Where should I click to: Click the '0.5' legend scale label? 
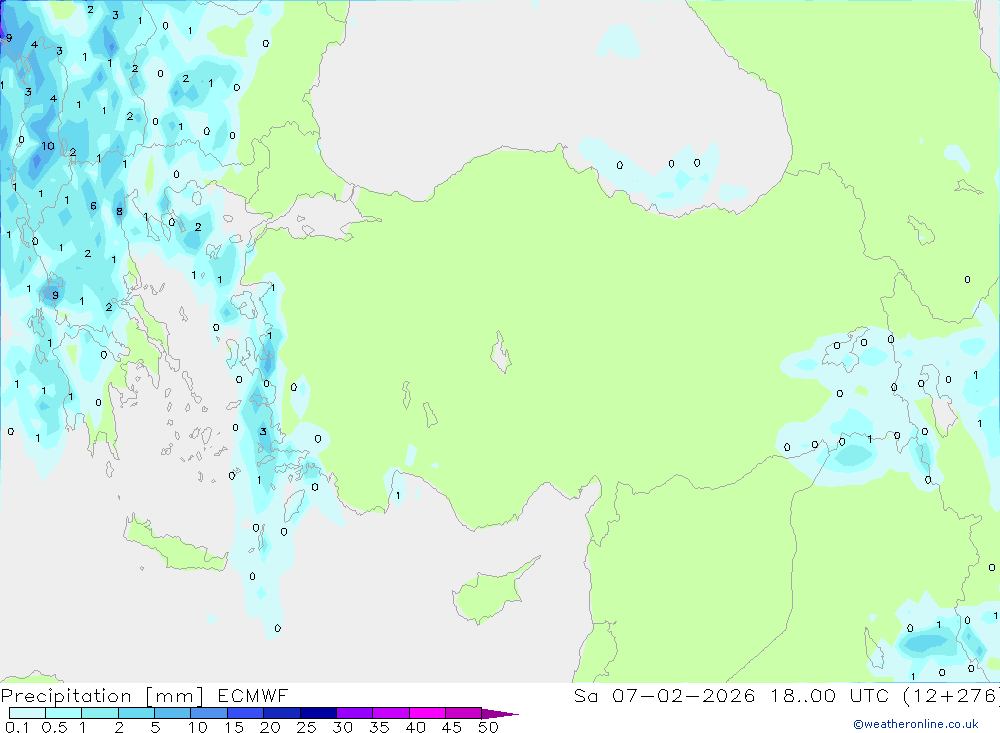pyautogui.click(x=54, y=727)
